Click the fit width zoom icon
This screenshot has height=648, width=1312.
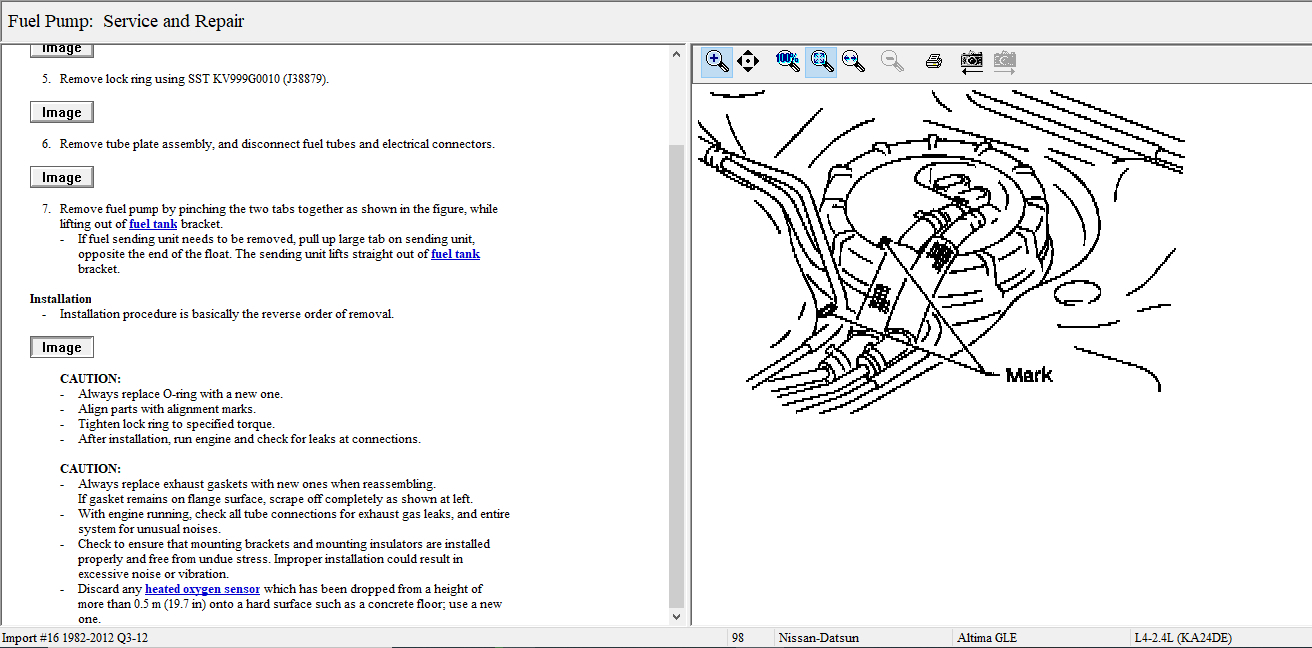853,61
